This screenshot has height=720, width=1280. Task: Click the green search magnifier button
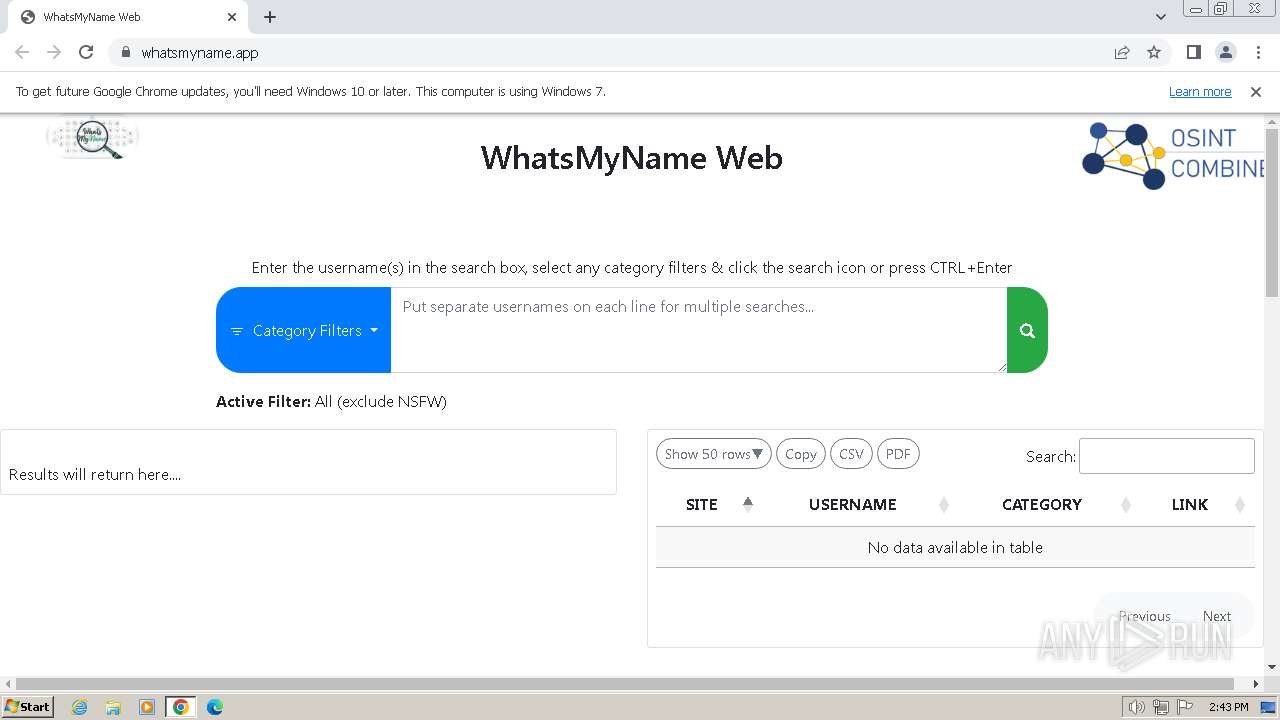click(1027, 330)
